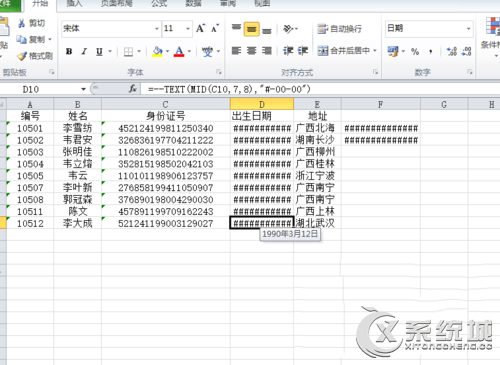
Task: Decrease font size with small A icon
Action: (x=215, y=28)
